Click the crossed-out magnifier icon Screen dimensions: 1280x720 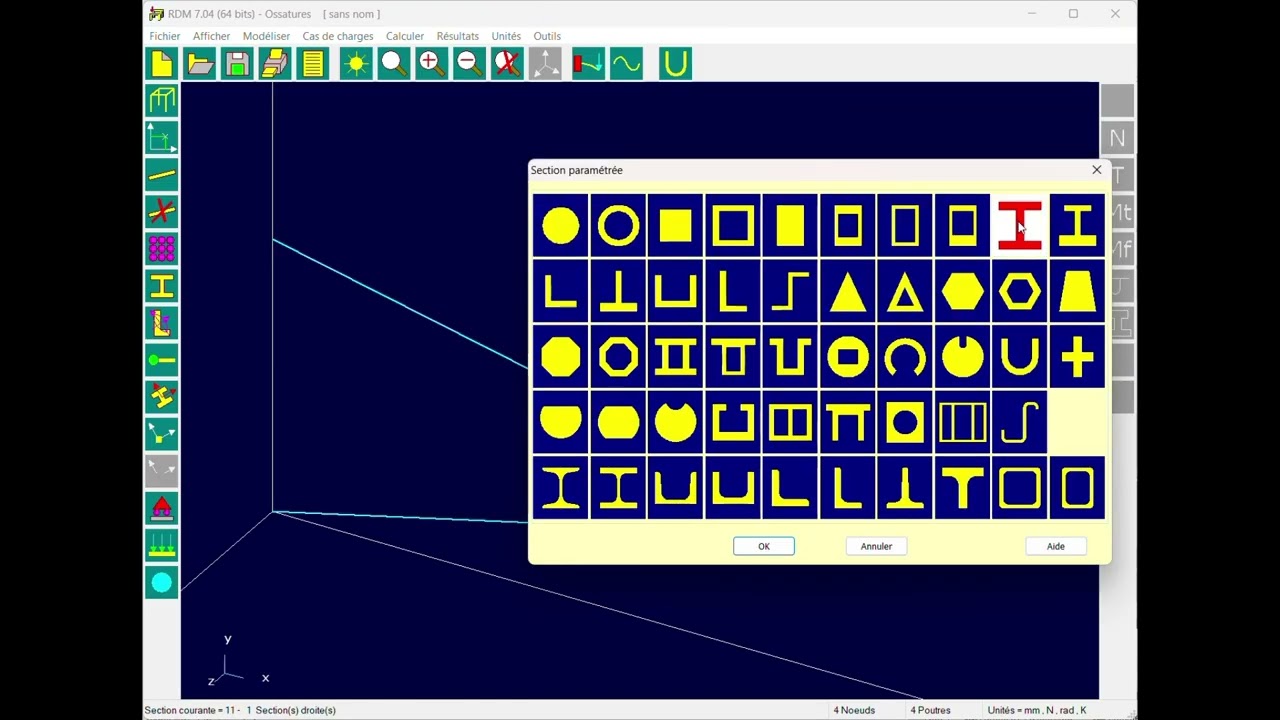(x=507, y=64)
